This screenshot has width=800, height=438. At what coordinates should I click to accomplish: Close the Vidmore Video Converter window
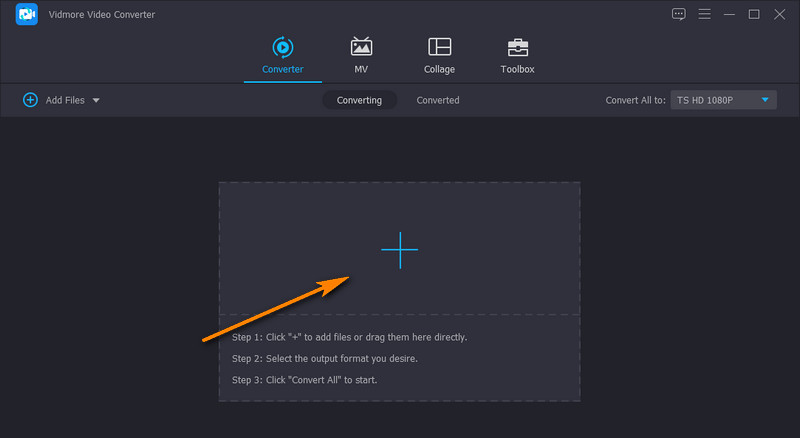[779, 14]
